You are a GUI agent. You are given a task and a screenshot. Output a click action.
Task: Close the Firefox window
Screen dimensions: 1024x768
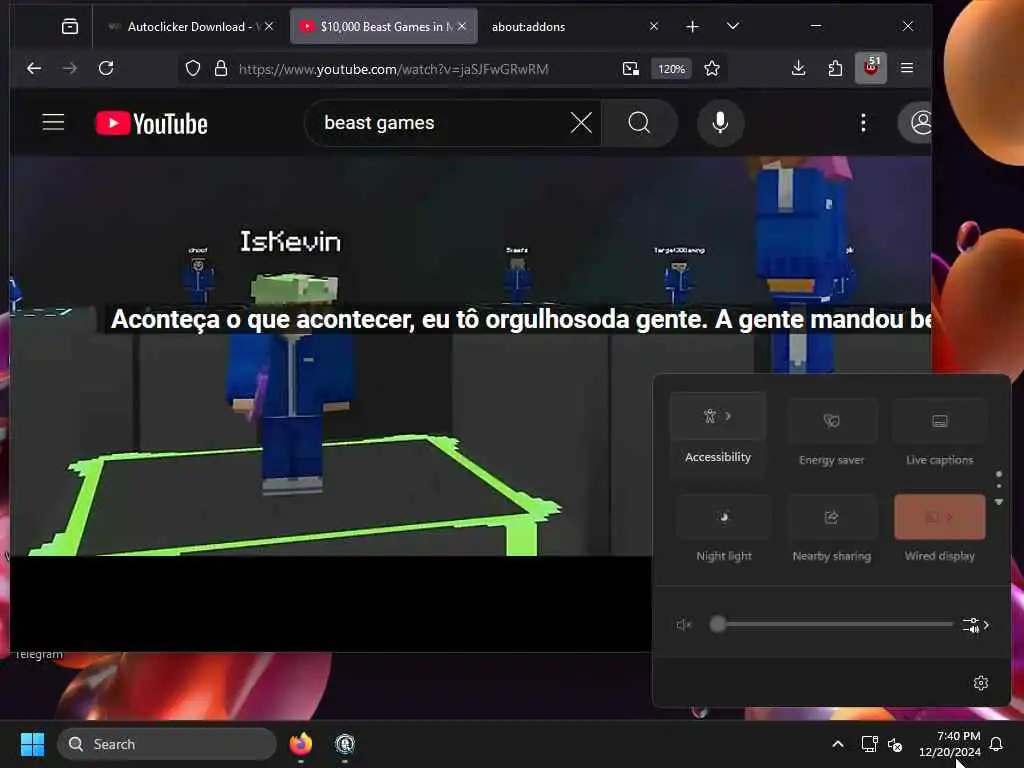click(908, 26)
